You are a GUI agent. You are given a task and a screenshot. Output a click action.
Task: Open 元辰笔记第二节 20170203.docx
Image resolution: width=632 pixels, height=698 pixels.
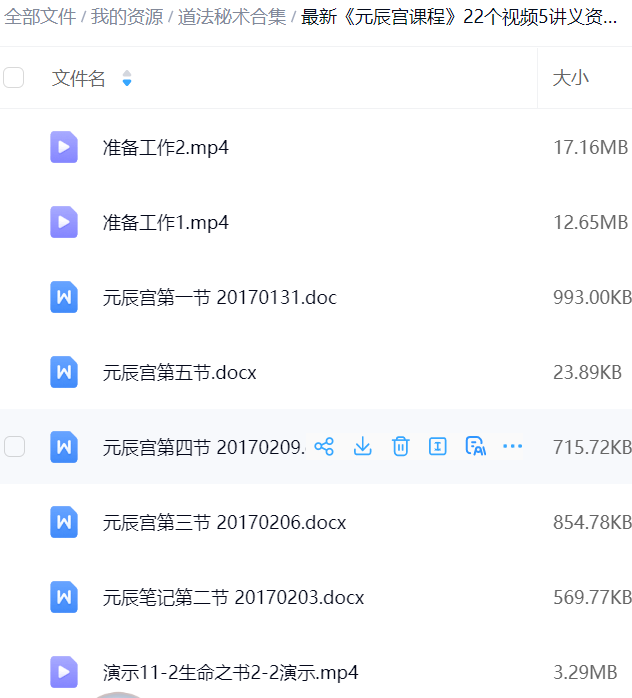233,597
